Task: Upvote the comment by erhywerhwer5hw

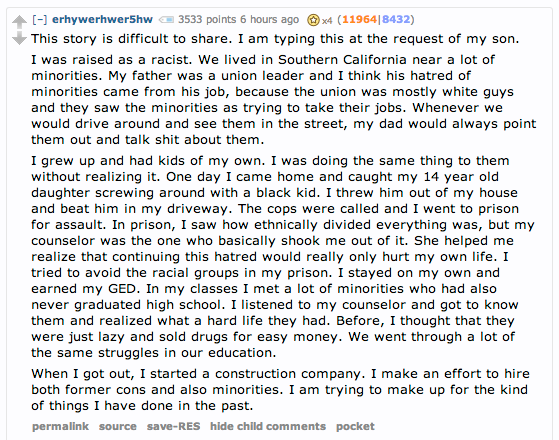Action: 19,22
